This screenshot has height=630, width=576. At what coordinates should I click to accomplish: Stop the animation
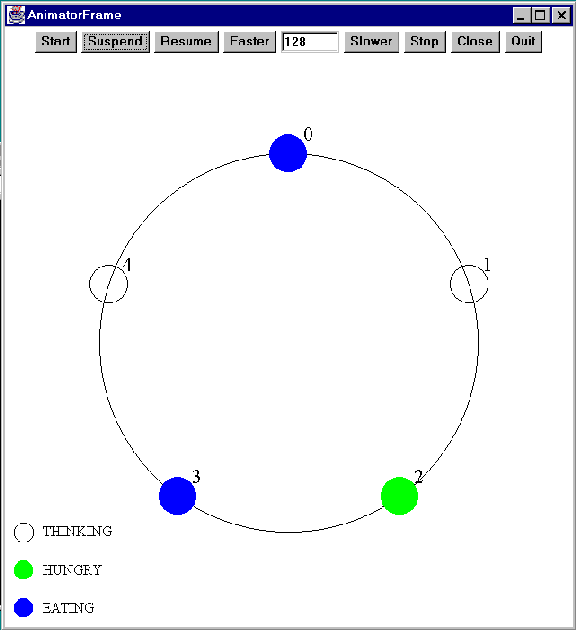tap(425, 42)
